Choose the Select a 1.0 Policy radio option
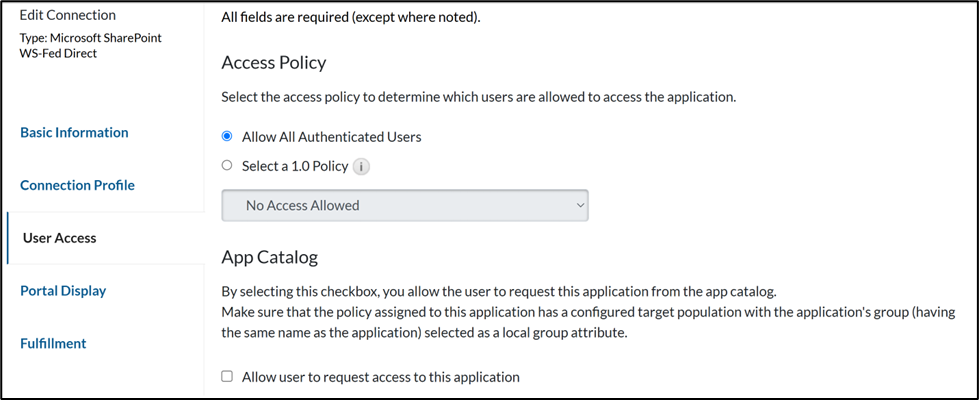The height and width of the screenshot is (400, 979). [x=227, y=166]
